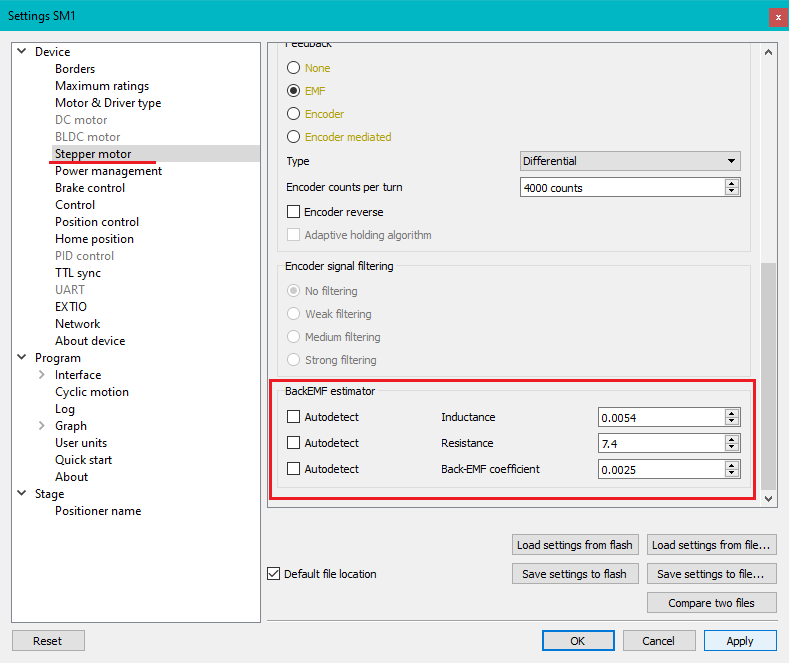789x663 pixels.
Task: Toggle the Default file location checkbox
Action: pyautogui.click(x=274, y=574)
